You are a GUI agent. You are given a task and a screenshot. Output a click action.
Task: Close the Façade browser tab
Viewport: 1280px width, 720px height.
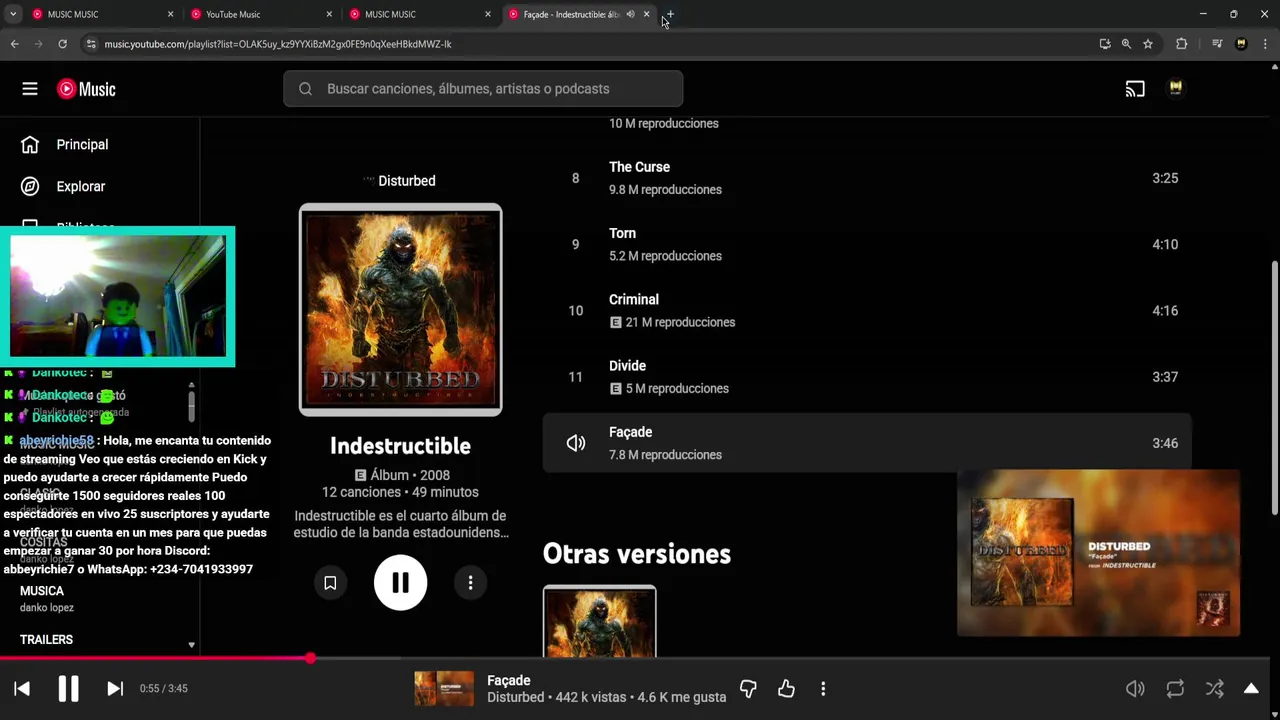pyautogui.click(x=647, y=14)
